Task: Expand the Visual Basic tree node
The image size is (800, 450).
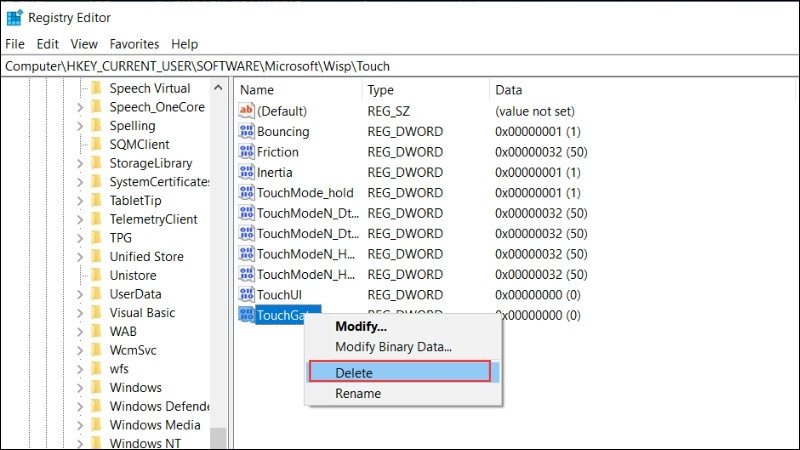Action: pyautogui.click(x=81, y=313)
